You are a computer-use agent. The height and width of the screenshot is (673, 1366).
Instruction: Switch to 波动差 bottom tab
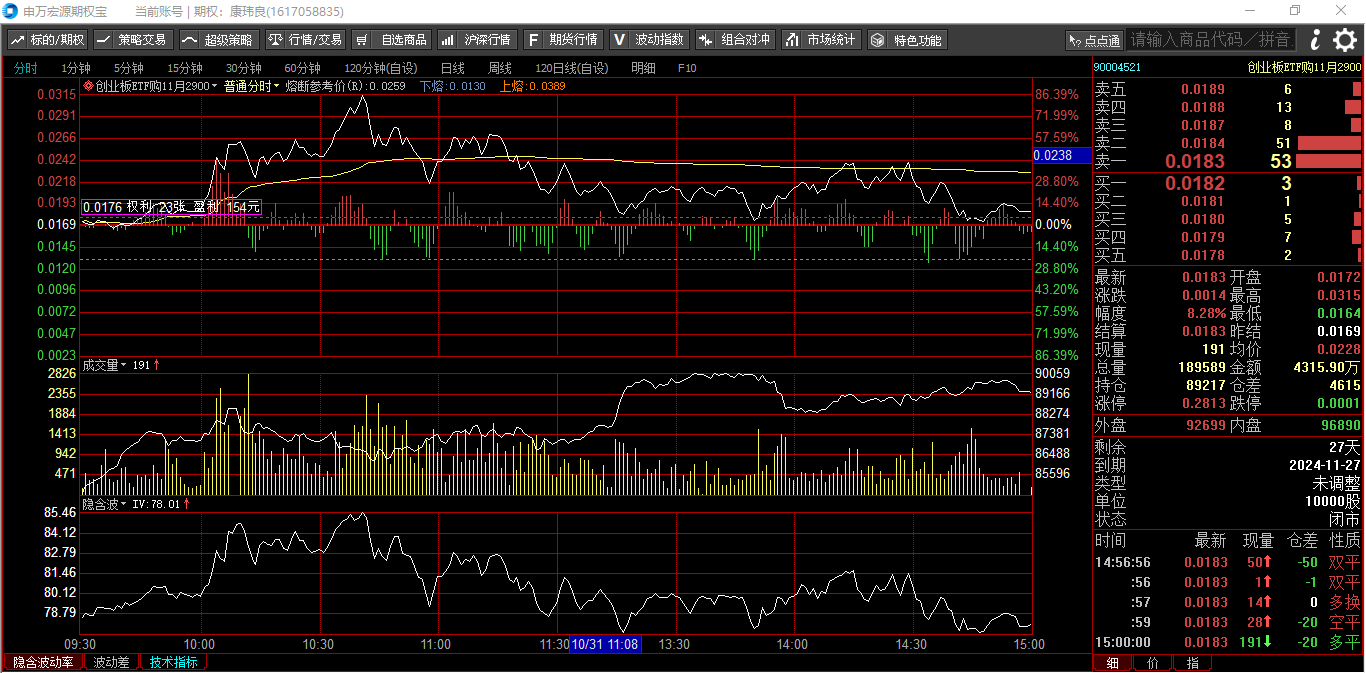coord(111,662)
